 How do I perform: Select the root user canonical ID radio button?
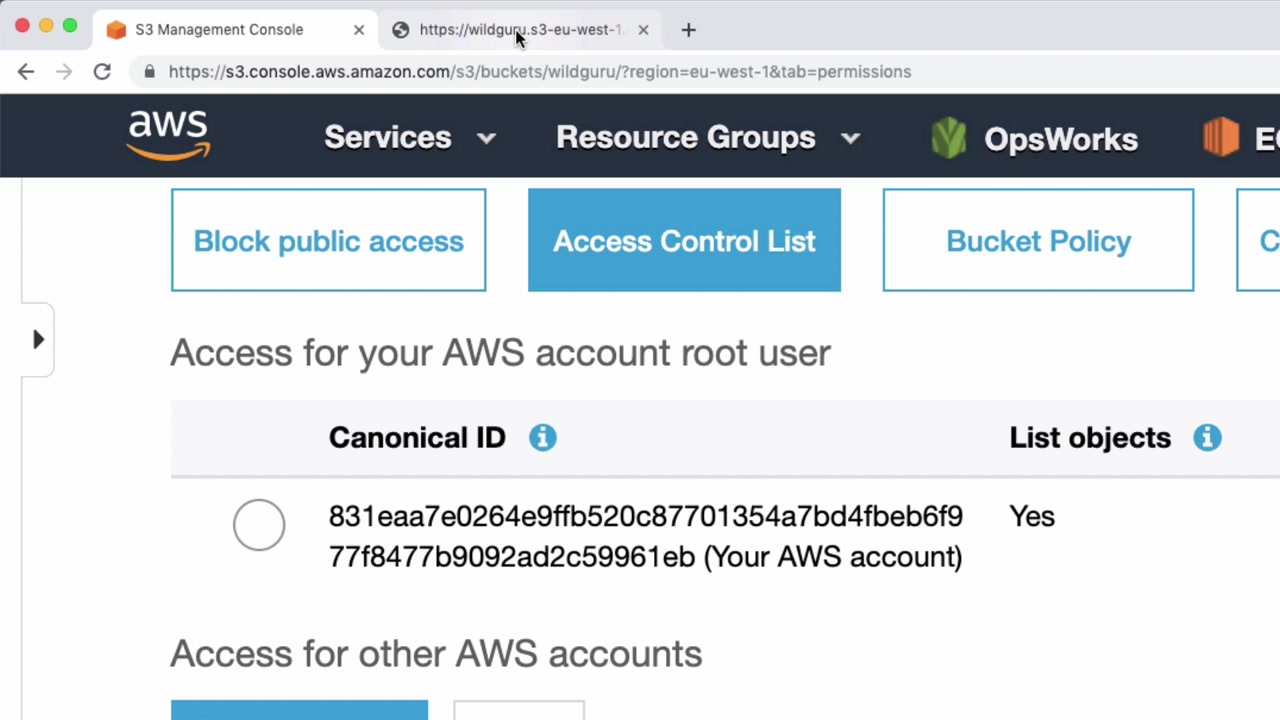click(x=259, y=525)
